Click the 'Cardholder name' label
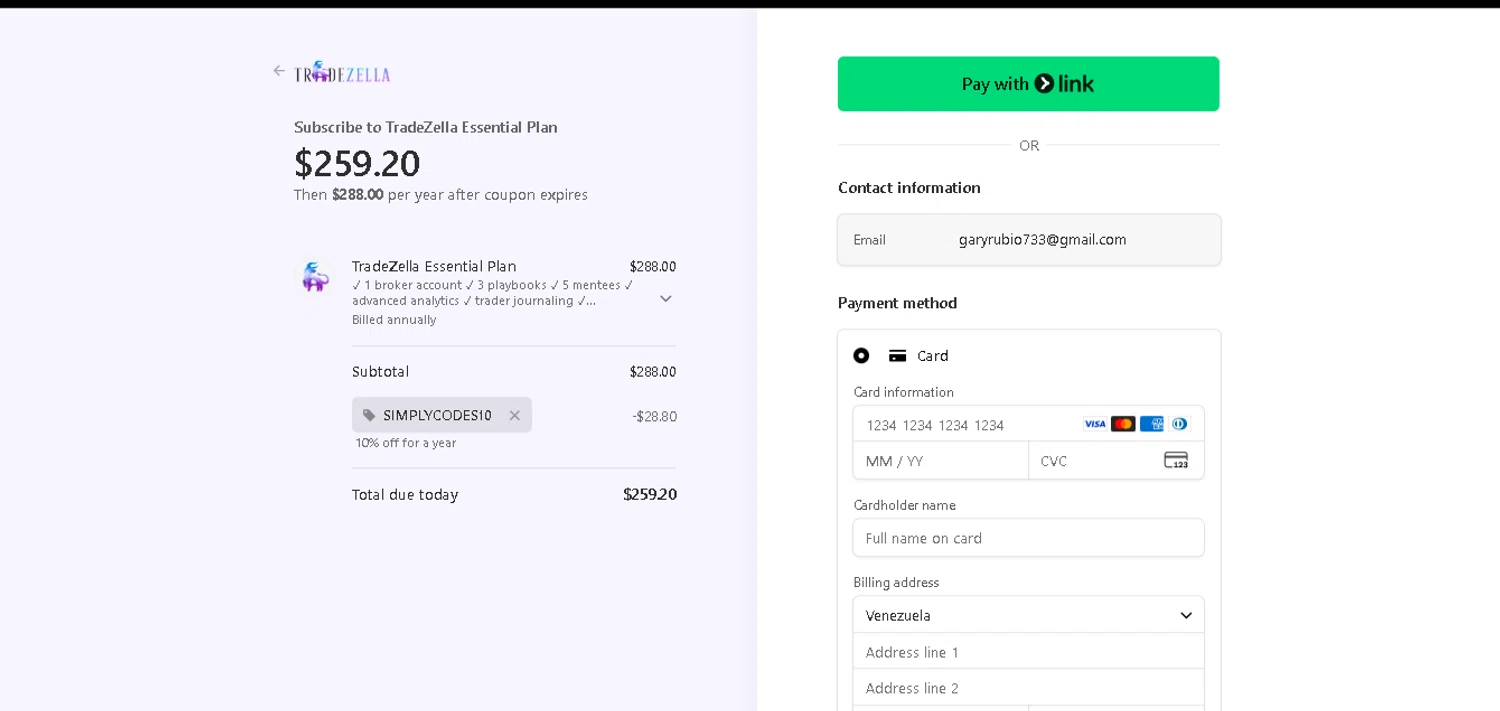 pyautogui.click(x=904, y=506)
